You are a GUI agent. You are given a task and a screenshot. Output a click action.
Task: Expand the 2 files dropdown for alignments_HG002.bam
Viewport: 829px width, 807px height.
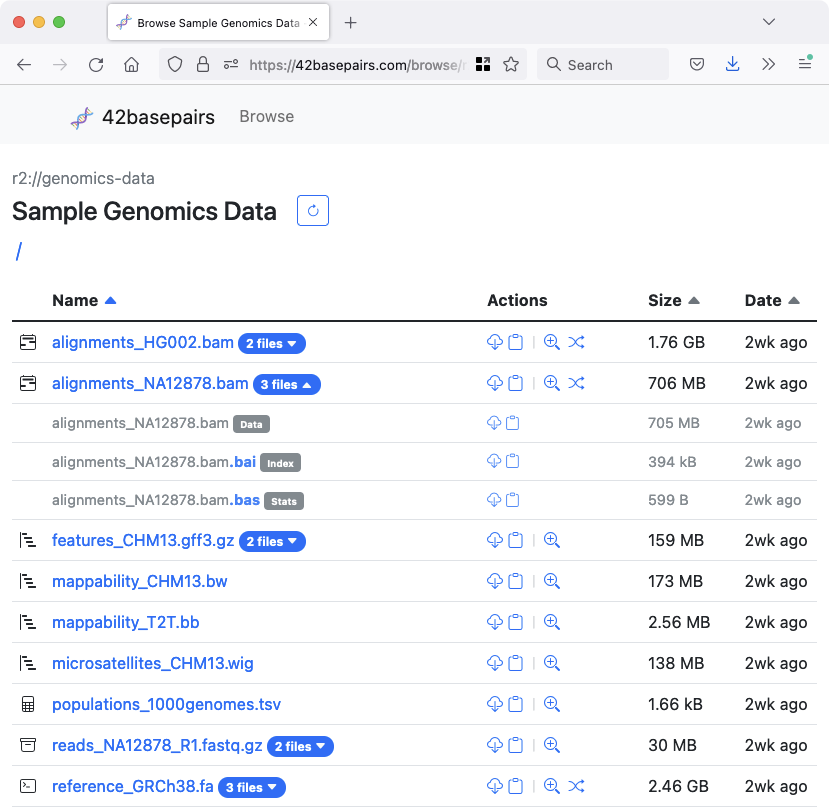click(272, 342)
